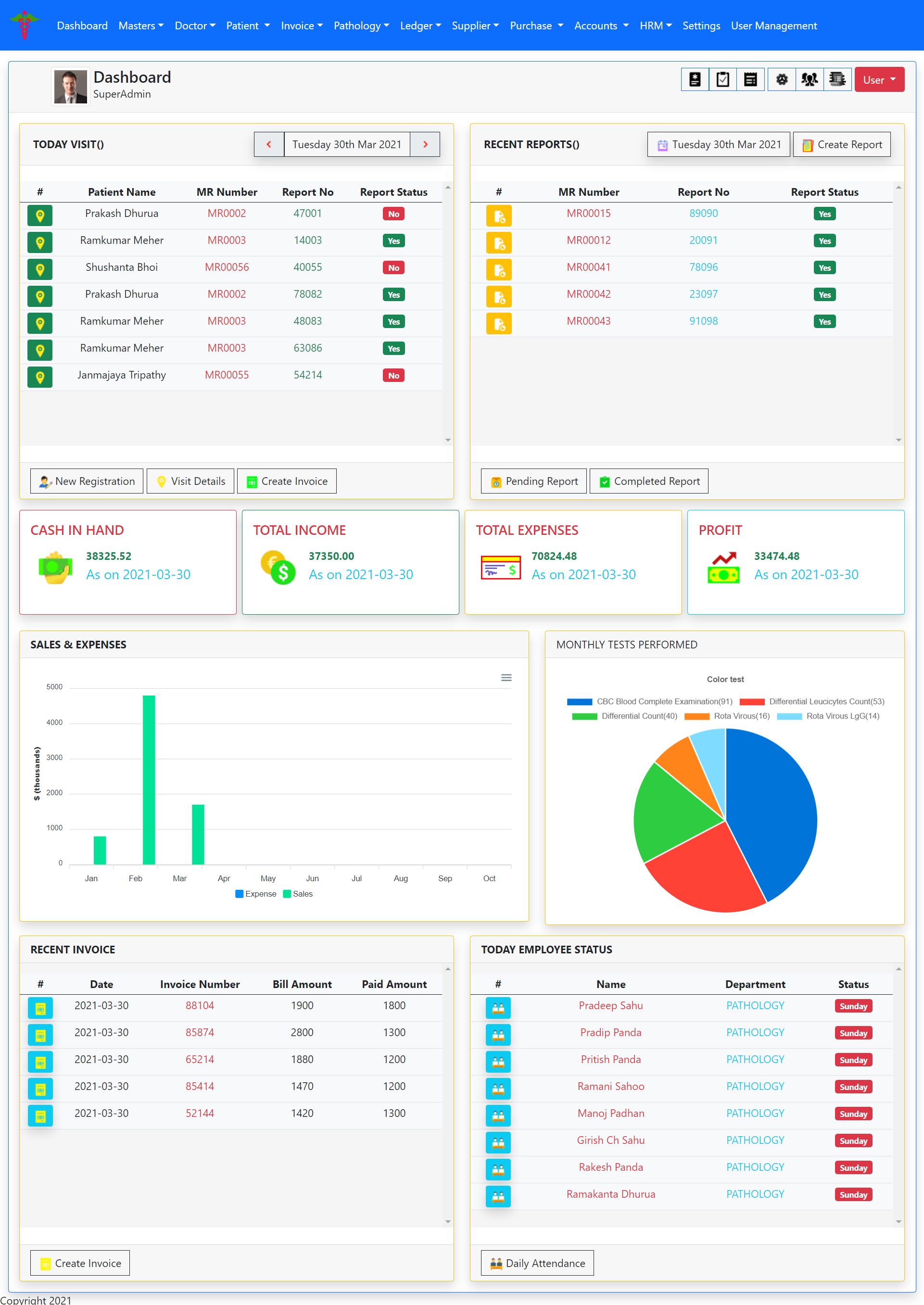Screen dimensions: 924x1305
Task: Click the location pin for report 47001
Action: (40, 215)
